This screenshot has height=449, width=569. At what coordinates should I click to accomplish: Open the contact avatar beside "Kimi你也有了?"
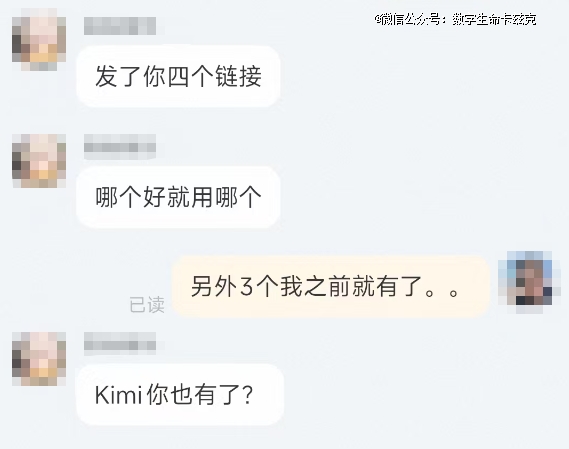(39, 359)
